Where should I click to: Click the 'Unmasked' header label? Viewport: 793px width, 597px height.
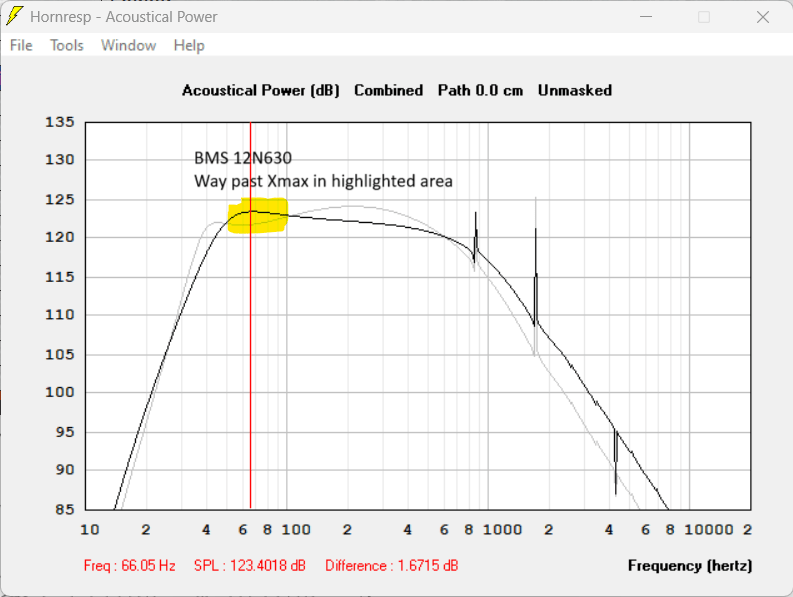[x=575, y=91]
